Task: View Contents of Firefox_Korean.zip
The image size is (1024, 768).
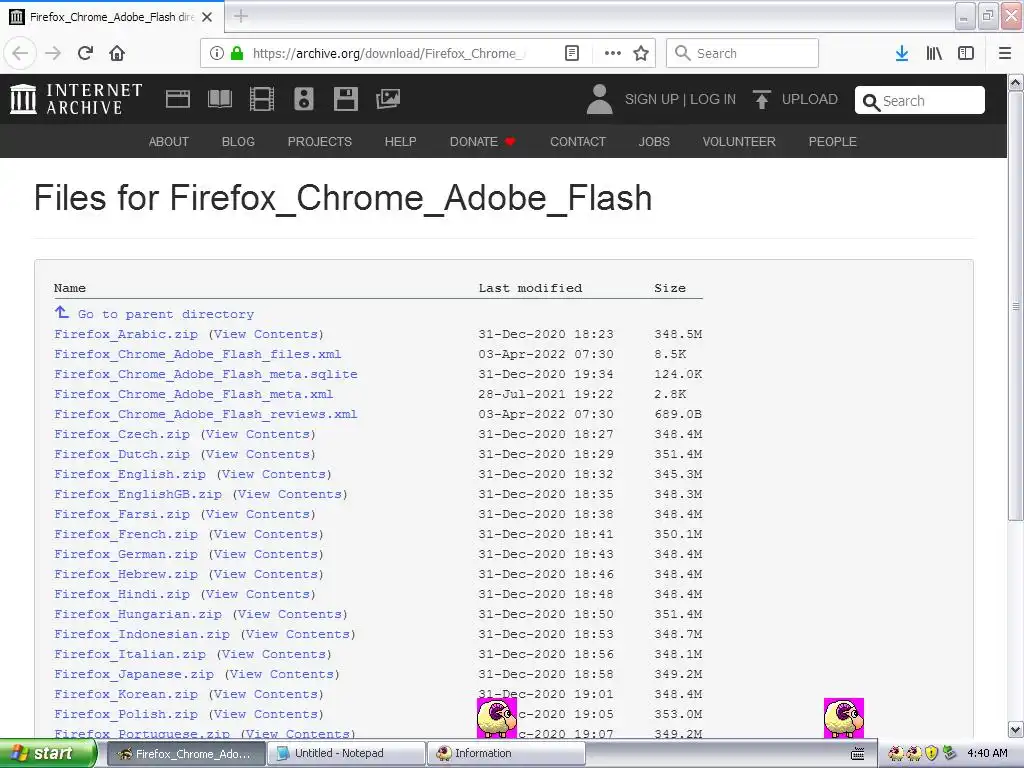Action: pos(266,694)
